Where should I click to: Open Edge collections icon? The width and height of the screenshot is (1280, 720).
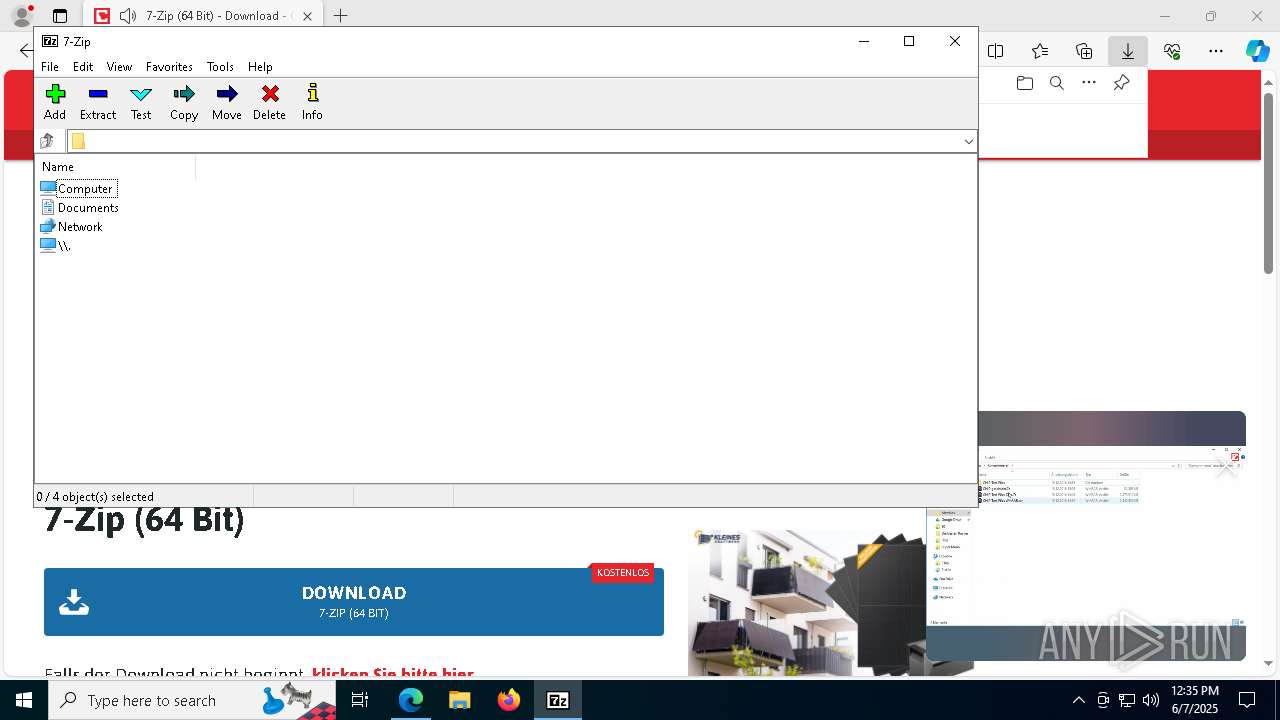point(1084,51)
